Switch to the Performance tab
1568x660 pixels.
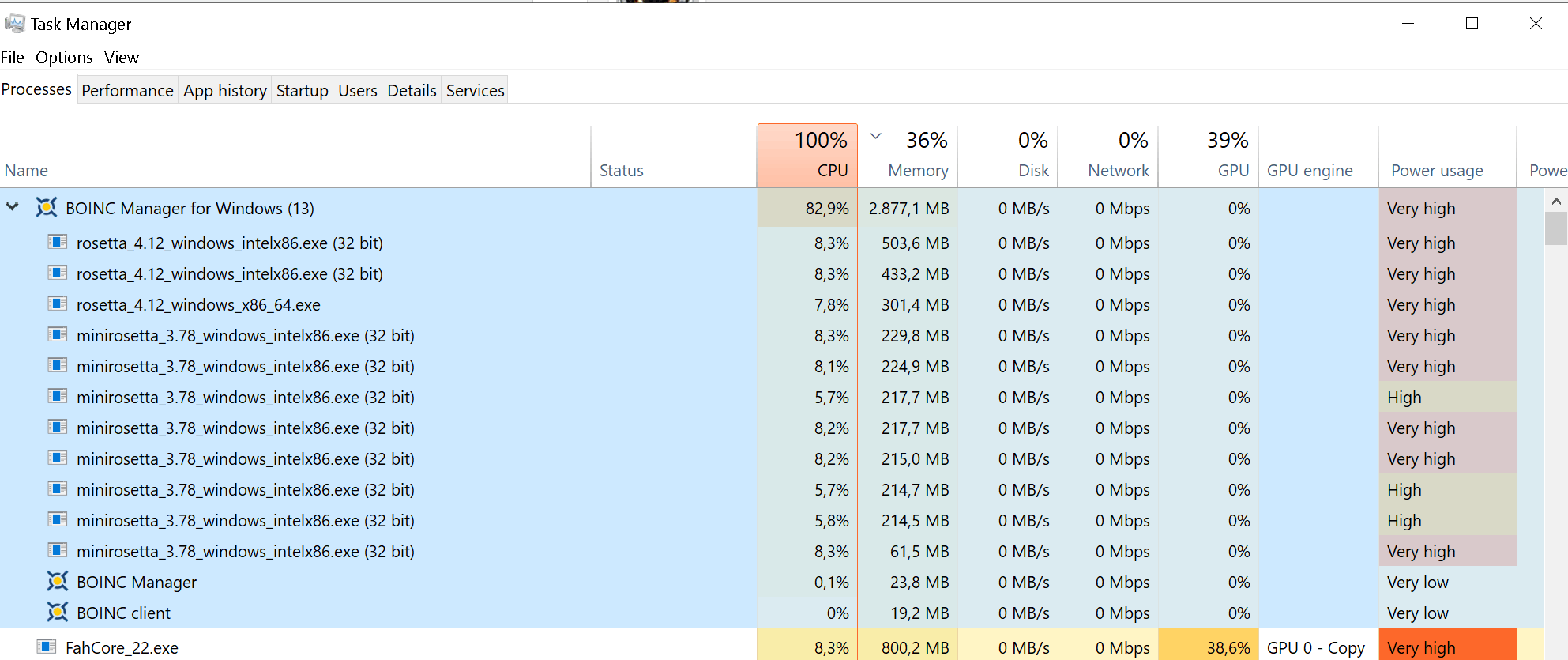point(127,91)
